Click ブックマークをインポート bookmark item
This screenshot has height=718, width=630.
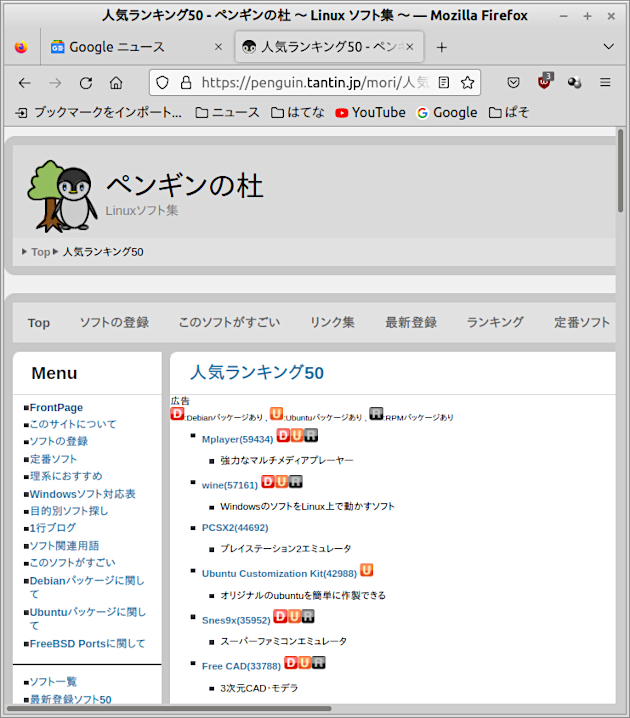98,113
